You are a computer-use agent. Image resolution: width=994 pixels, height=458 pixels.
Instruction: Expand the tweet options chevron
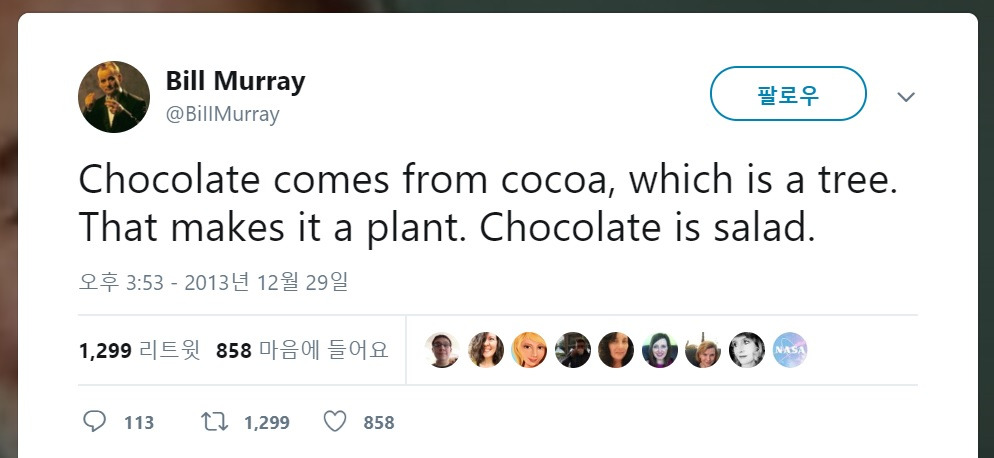point(906,97)
